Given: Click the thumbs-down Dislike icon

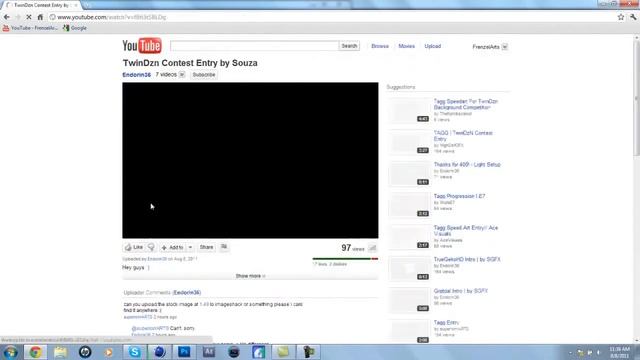Looking at the screenshot, I should (x=151, y=247).
